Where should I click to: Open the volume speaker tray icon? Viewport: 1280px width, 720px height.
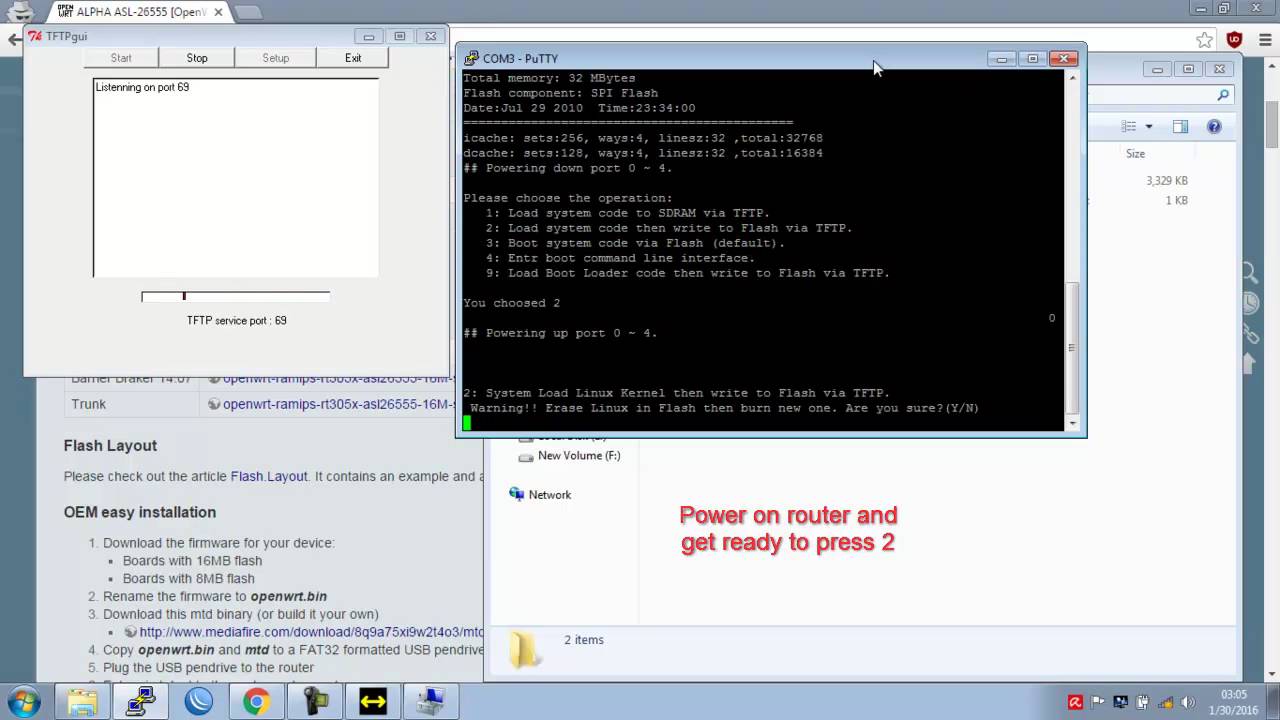click(x=1189, y=702)
